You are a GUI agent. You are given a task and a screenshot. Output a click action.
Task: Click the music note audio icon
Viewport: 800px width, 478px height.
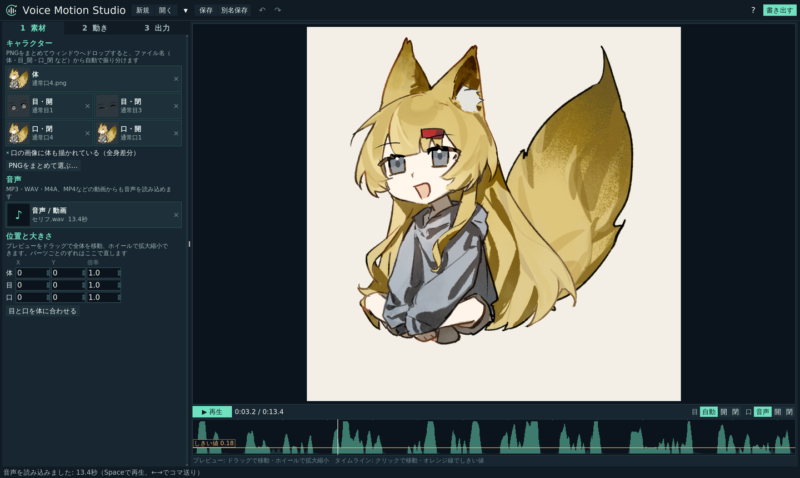(x=18, y=215)
